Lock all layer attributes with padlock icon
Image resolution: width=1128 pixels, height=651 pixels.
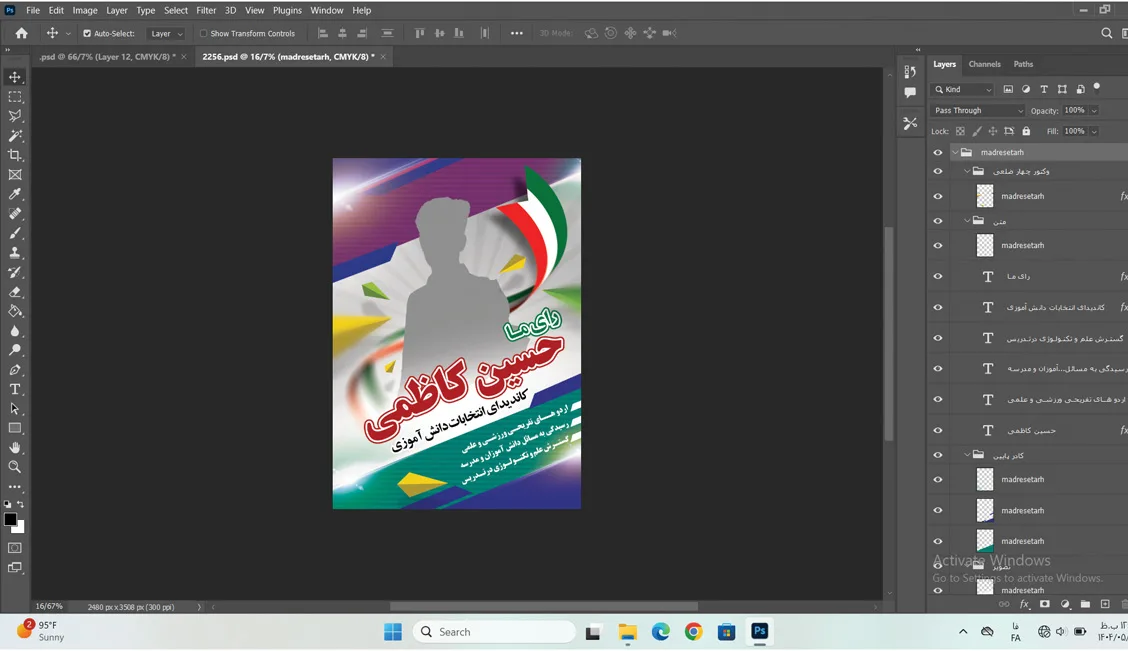pyautogui.click(x=1026, y=131)
